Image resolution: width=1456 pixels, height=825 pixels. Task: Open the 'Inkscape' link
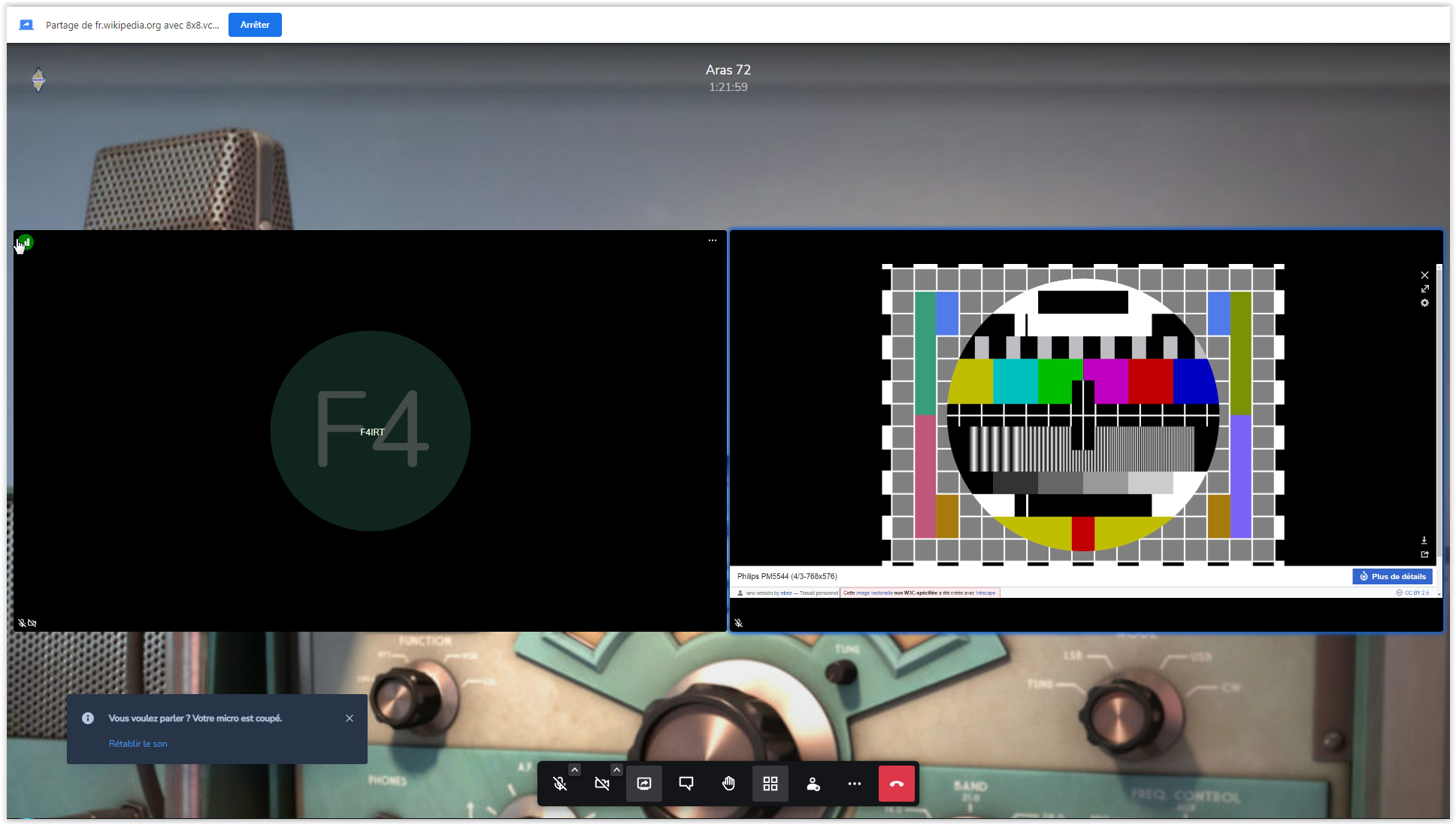985,593
